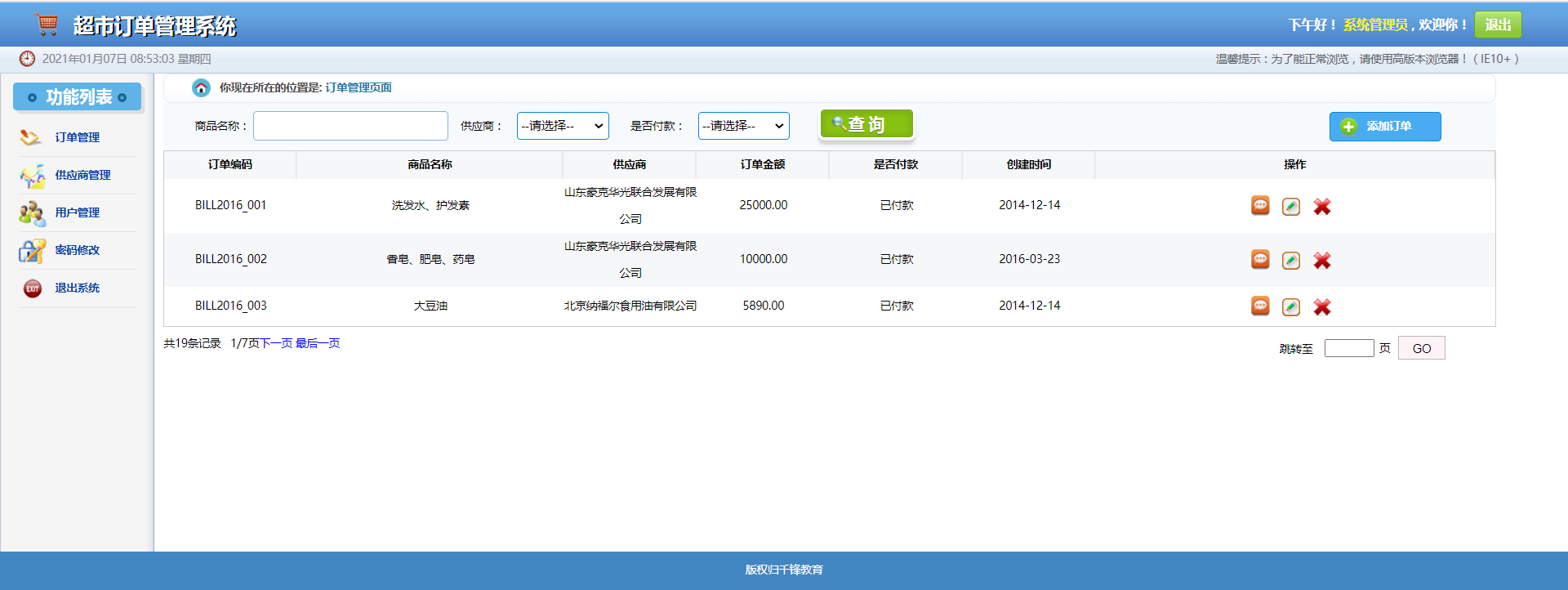Click the 用户管理 sidebar icon

coord(32,213)
